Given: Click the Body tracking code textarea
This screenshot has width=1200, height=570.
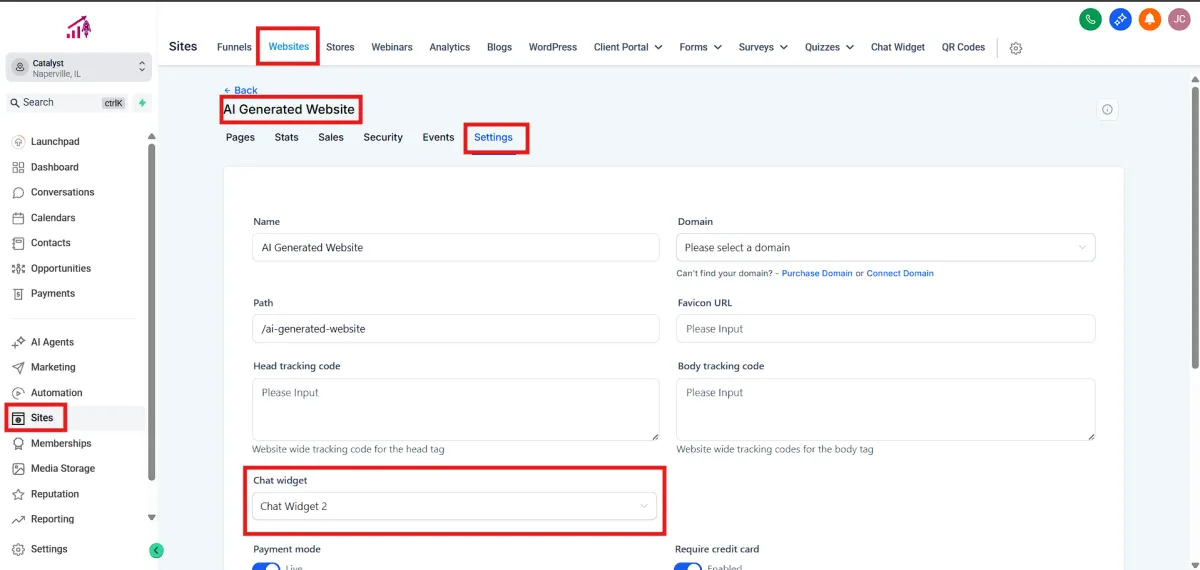Looking at the screenshot, I should click(x=886, y=409).
